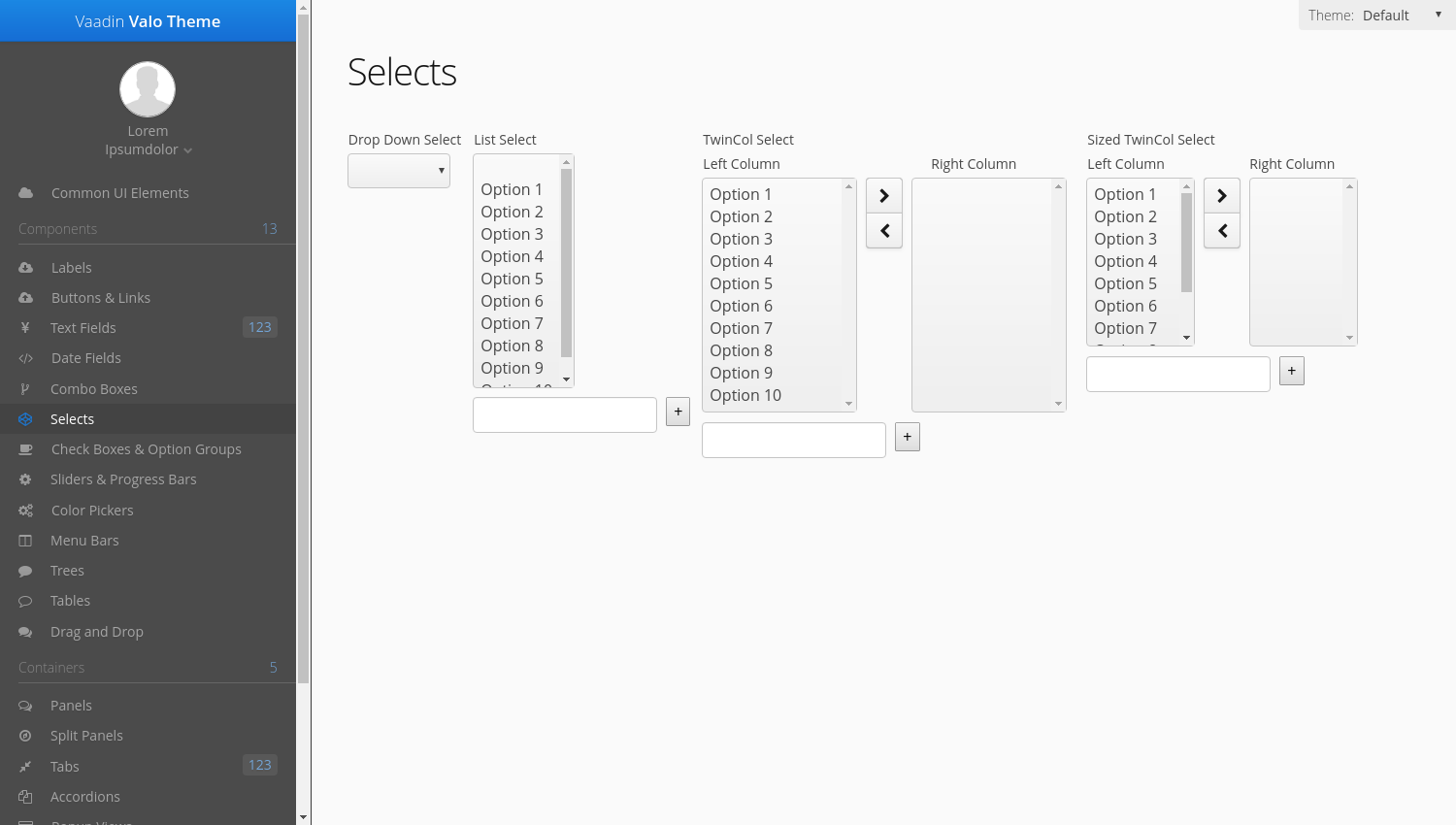
Task: Click the text field below TwinCol Select
Action: 794,440
